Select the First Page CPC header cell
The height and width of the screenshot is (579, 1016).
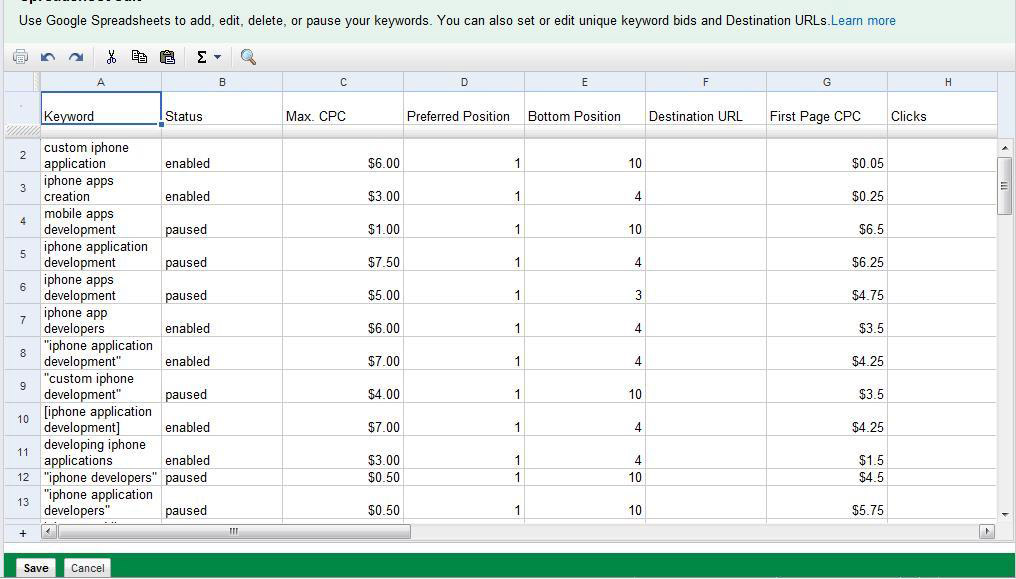click(827, 108)
